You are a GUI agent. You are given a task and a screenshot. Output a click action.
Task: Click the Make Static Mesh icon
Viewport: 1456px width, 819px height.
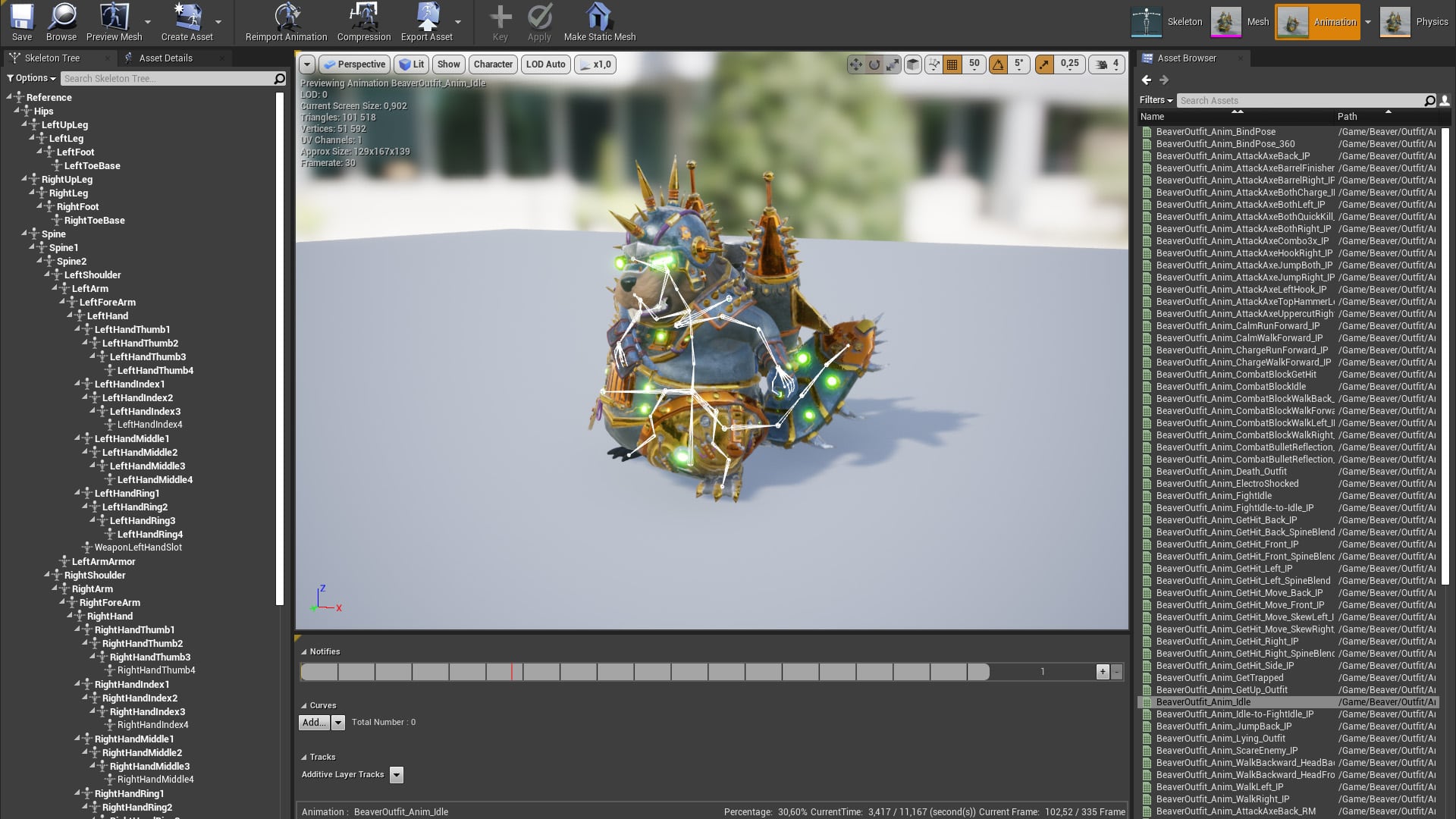[x=599, y=21]
